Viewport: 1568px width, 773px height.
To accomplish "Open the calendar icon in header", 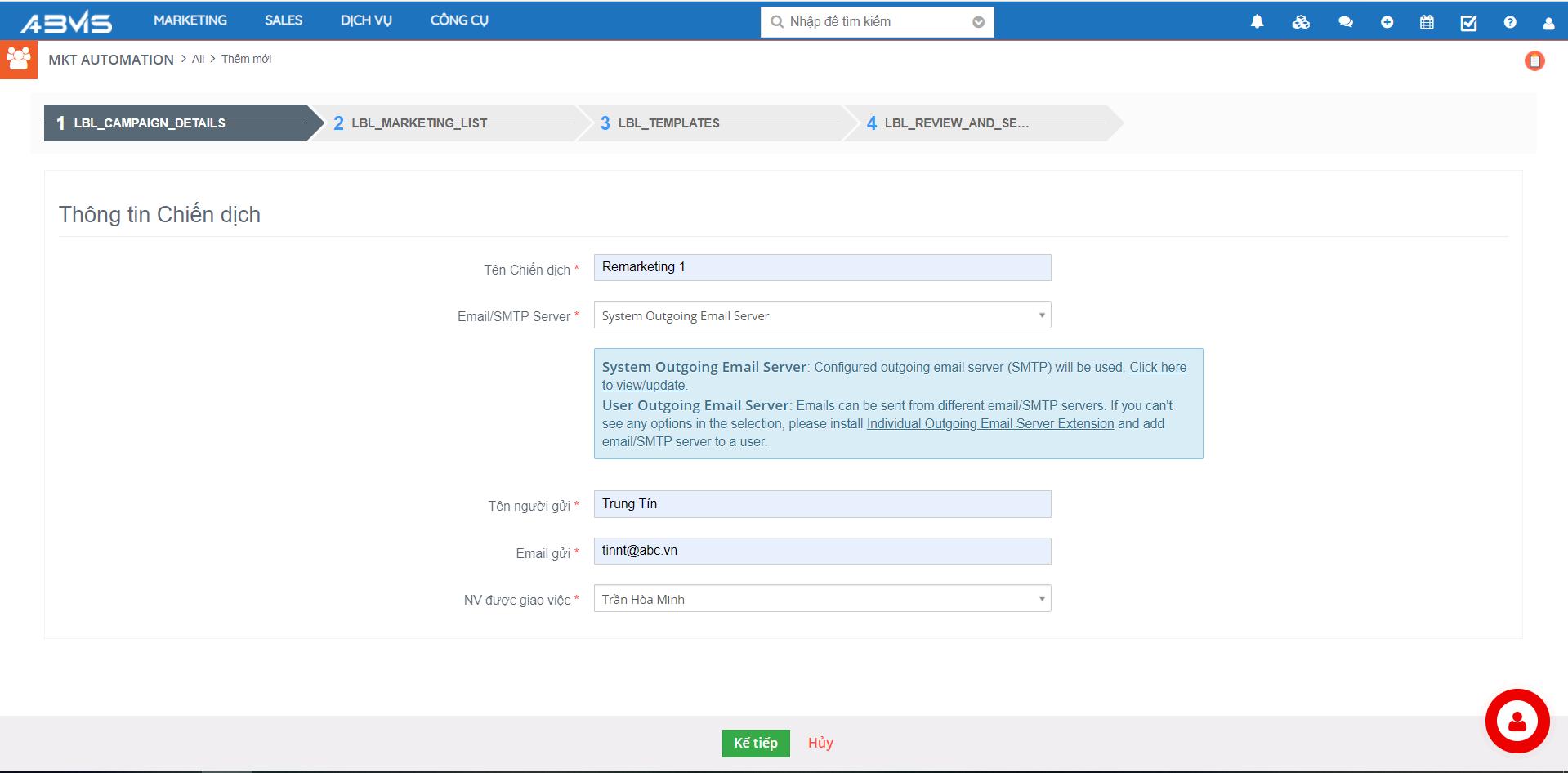I will tap(1427, 22).
